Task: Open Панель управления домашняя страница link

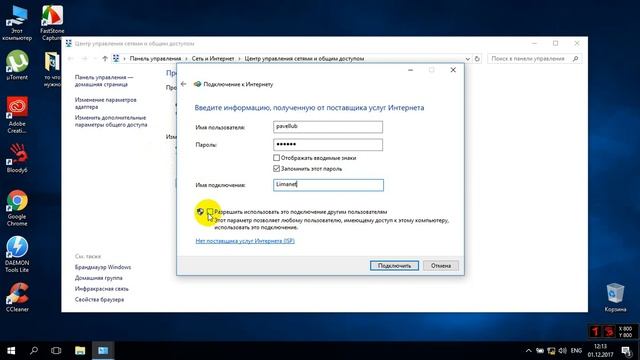Action: [104, 81]
